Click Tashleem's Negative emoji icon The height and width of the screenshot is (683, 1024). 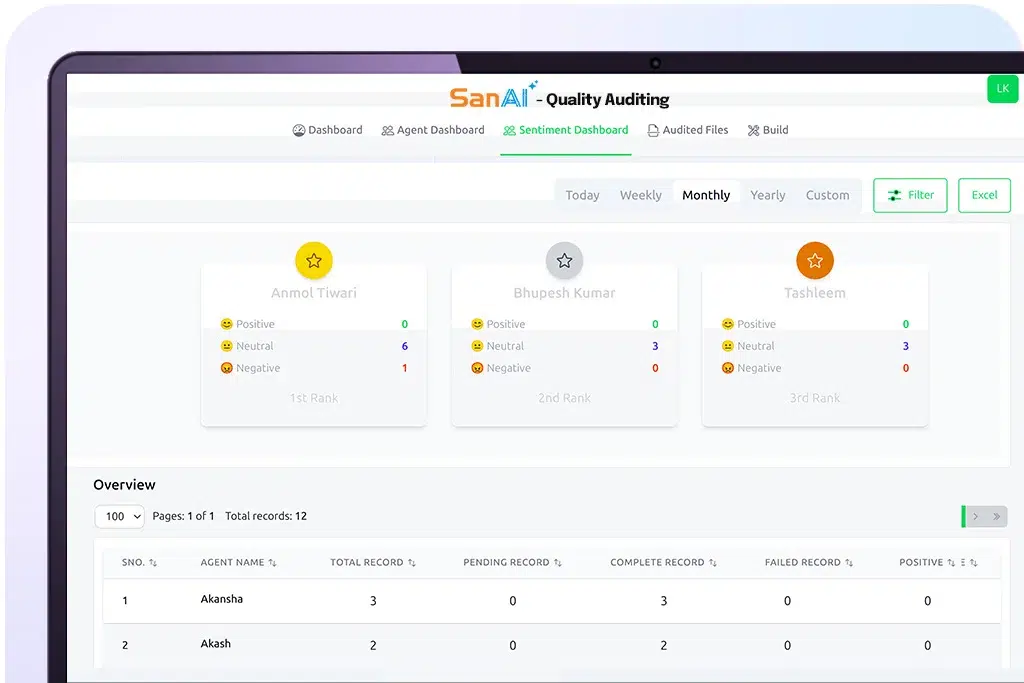pos(728,368)
